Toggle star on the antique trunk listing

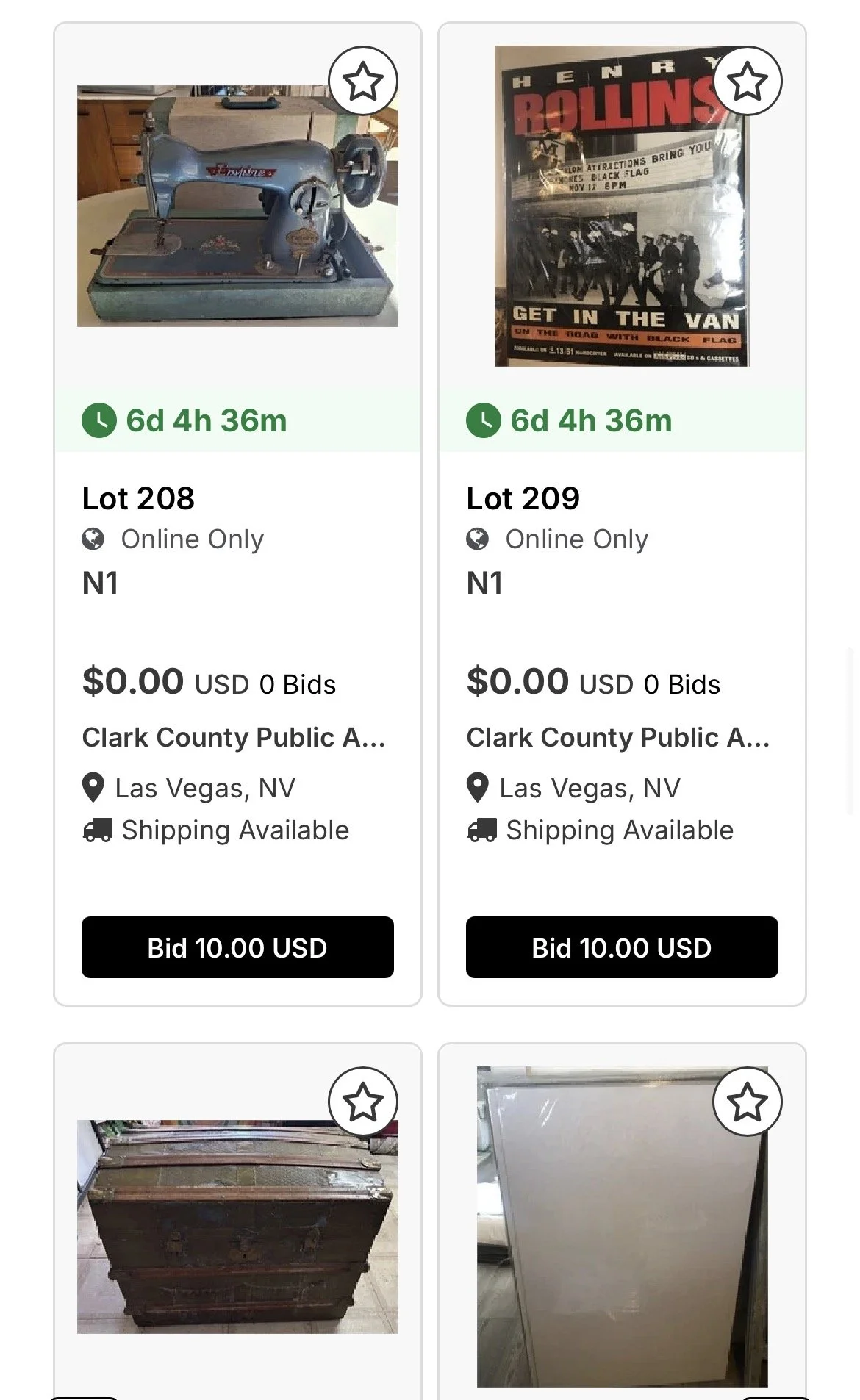tap(363, 1102)
